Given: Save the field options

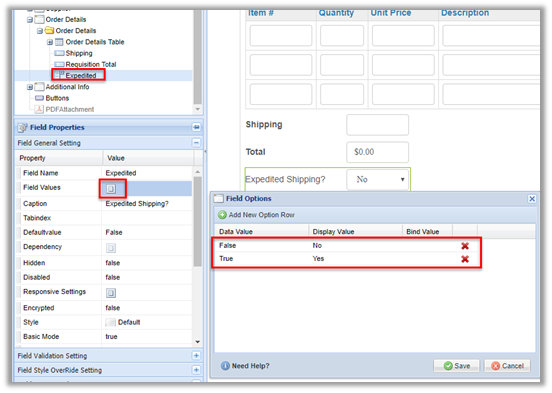Looking at the screenshot, I should [x=457, y=366].
